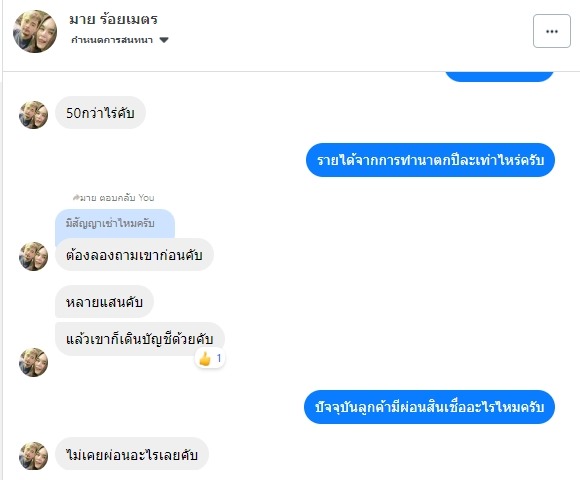Select the message ไม่เคยผ่อนอะไรเลยคับ
The image size is (580, 480).
[132, 454]
